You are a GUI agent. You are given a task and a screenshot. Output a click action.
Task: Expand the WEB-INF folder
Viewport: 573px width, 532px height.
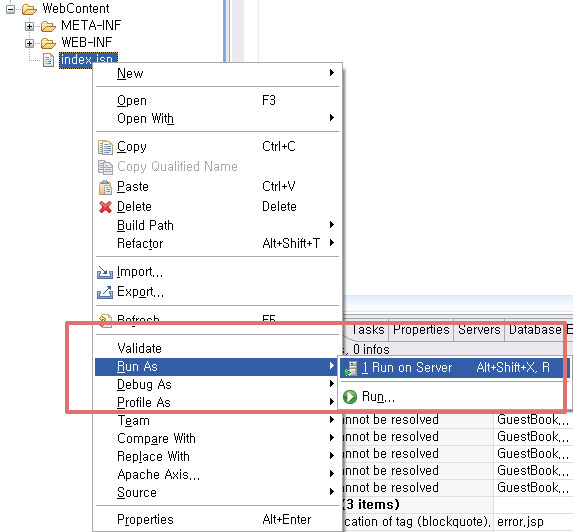click(29, 43)
